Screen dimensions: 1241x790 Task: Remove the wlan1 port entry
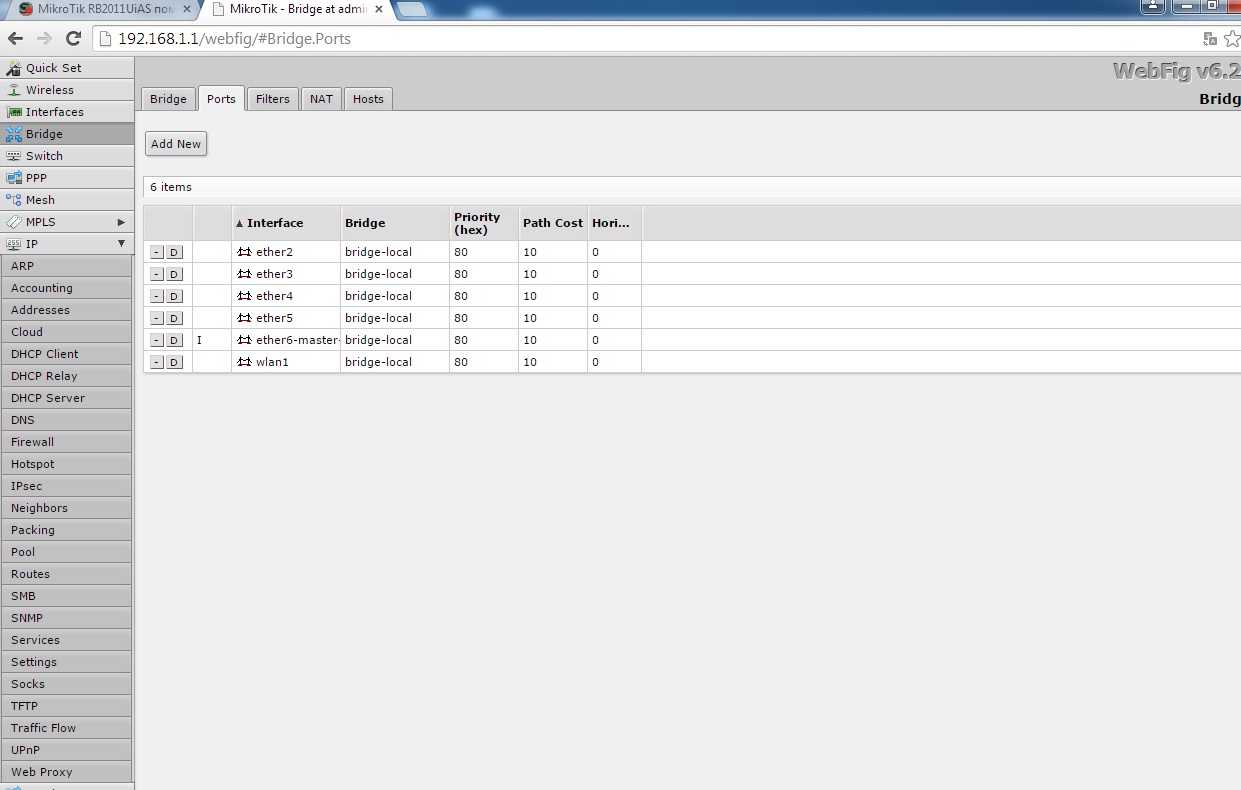pyautogui.click(x=157, y=362)
